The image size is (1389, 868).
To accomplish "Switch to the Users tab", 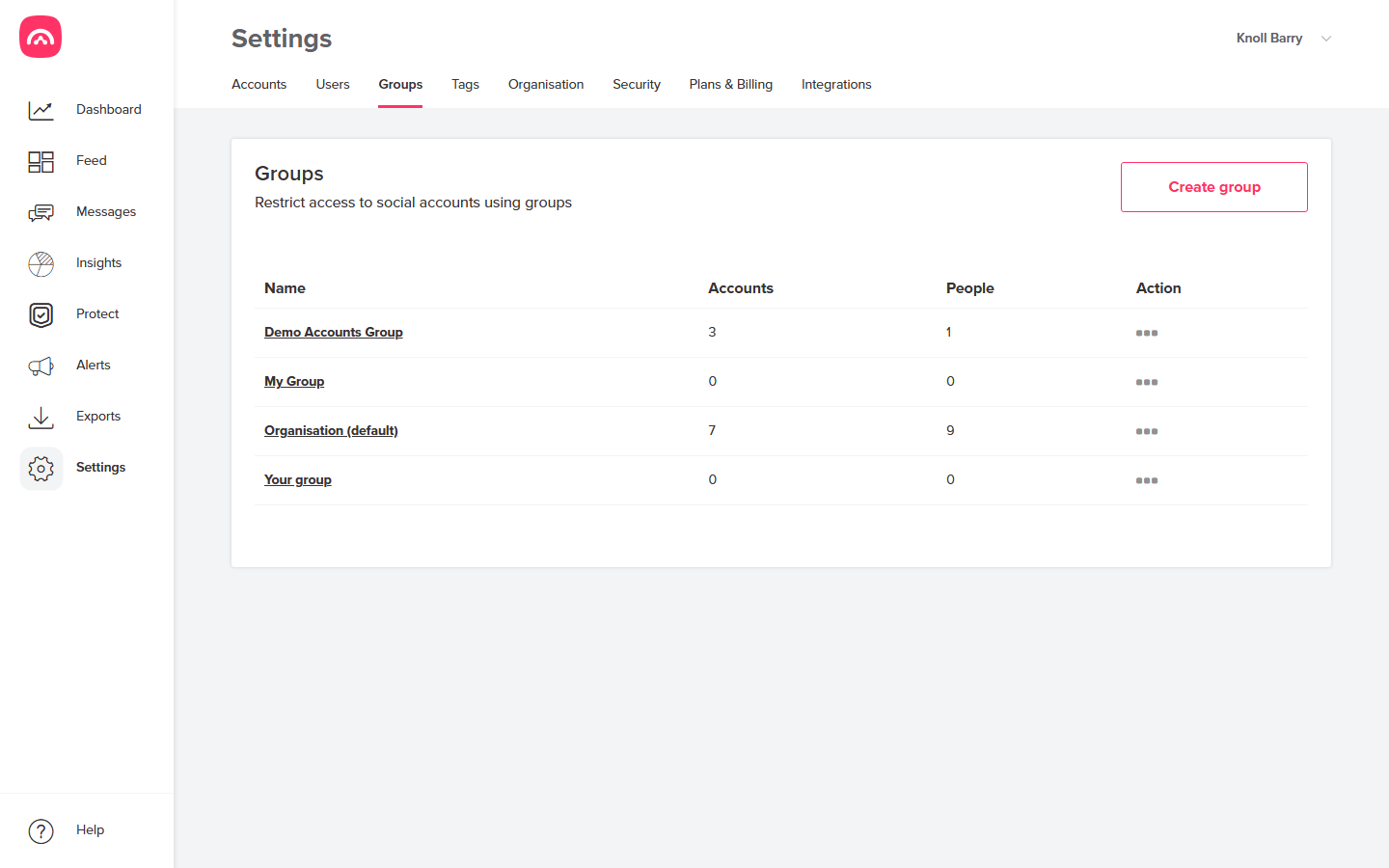I will (x=333, y=84).
